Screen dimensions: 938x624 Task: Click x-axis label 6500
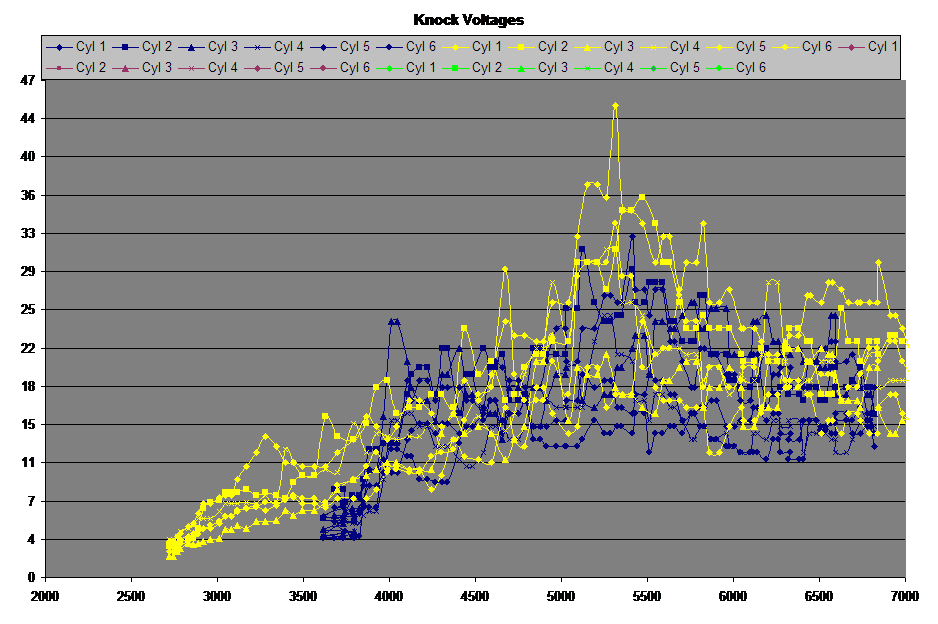(x=819, y=596)
